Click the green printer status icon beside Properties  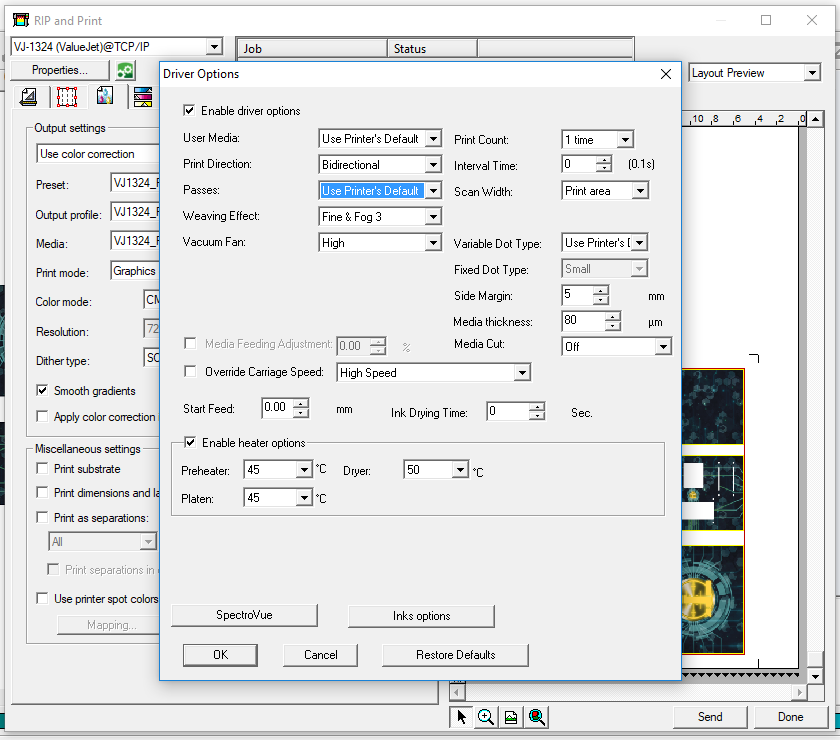tap(126, 70)
